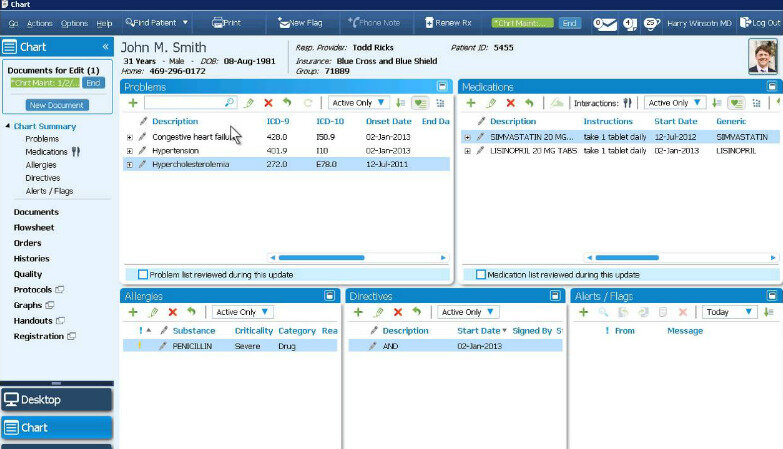Click the Renew Rx toolbar button
The image size is (783, 449).
pyautogui.click(x=448, y=22)
